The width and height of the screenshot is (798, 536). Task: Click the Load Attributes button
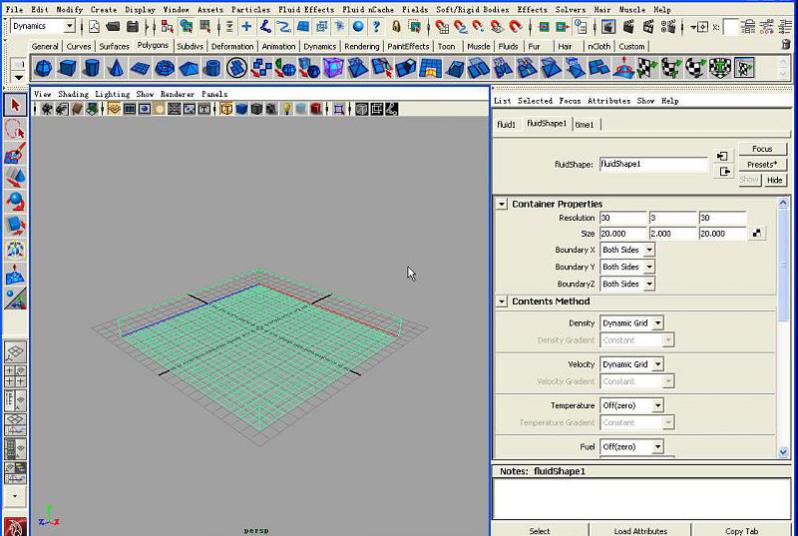[x=640, y=530]
